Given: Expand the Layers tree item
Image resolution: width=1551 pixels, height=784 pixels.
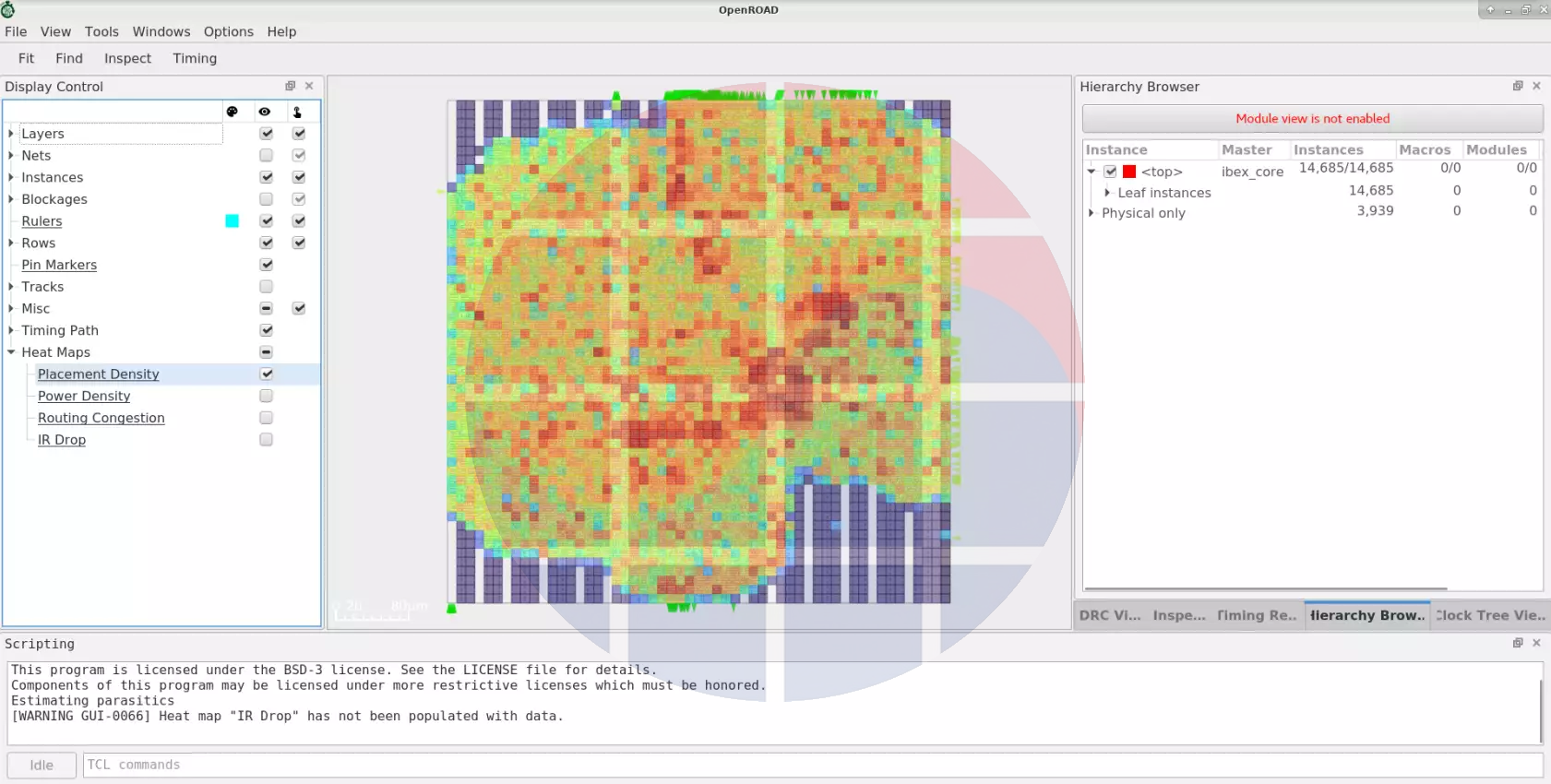Looking at the screenshot, I should click(x=11, y=134).
